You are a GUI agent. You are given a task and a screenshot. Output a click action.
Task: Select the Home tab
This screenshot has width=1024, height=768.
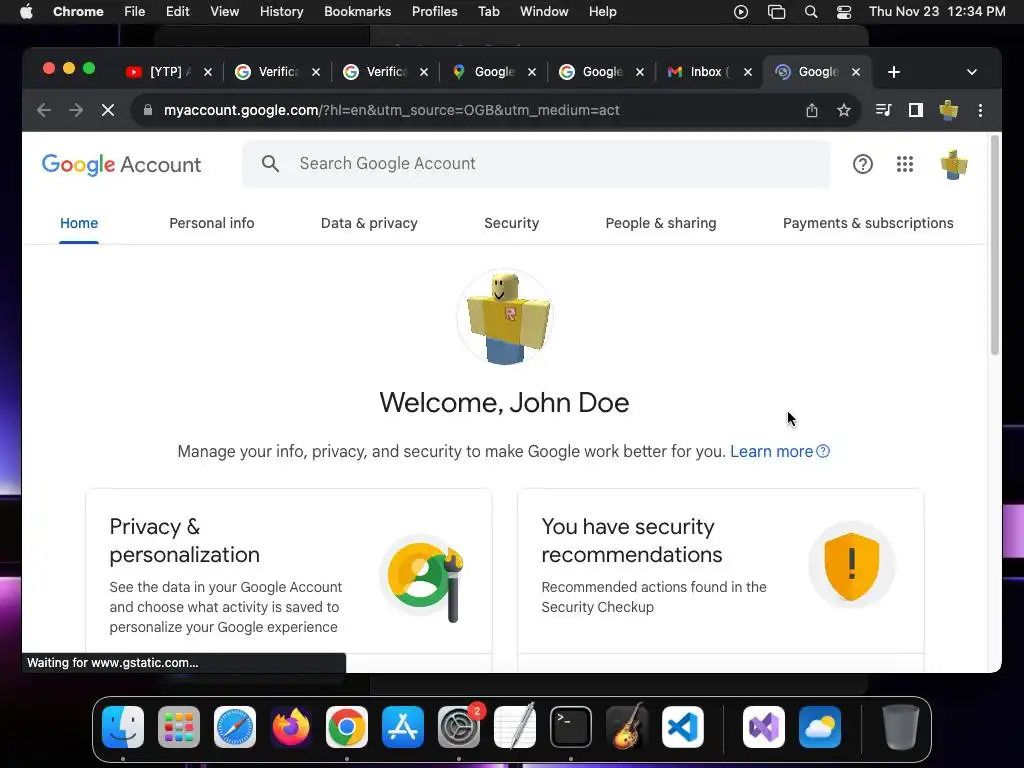coord(79,223)
